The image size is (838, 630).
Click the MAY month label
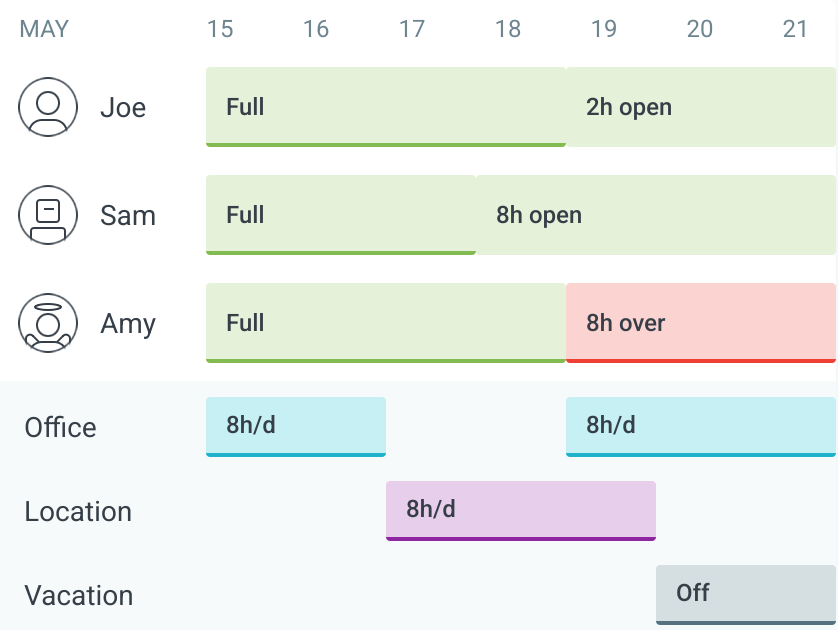click(44, 29)
